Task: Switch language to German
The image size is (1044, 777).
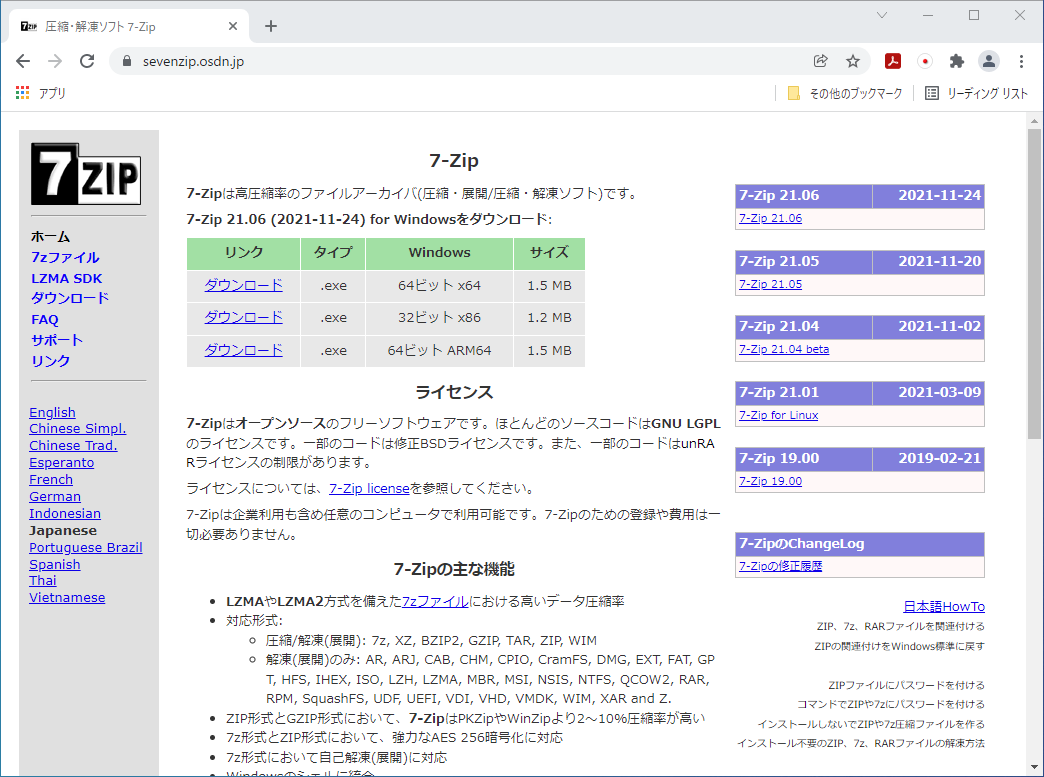Action: tap(55, 497)
